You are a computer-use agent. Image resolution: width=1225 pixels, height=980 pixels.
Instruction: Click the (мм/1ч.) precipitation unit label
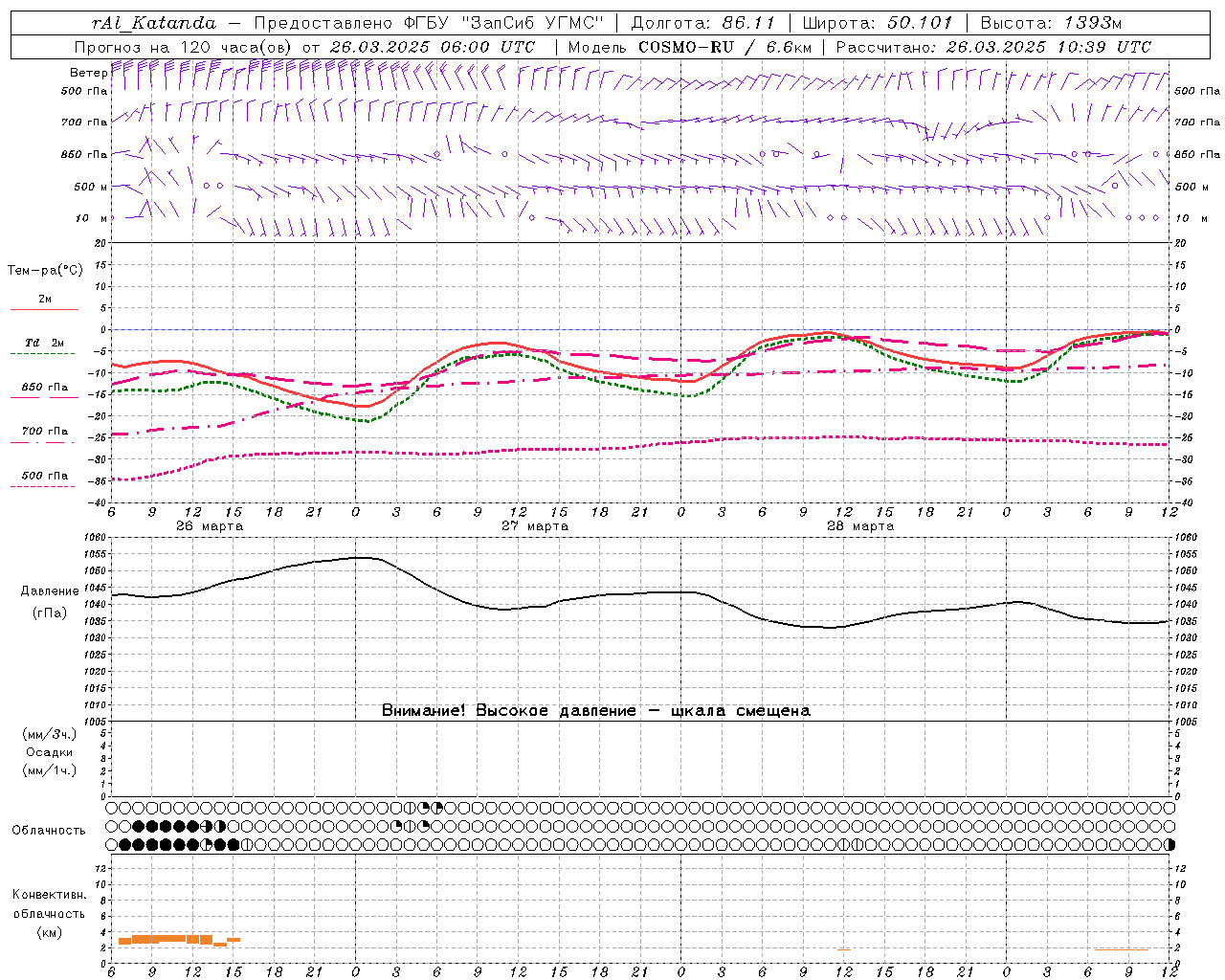coord(49,770)
